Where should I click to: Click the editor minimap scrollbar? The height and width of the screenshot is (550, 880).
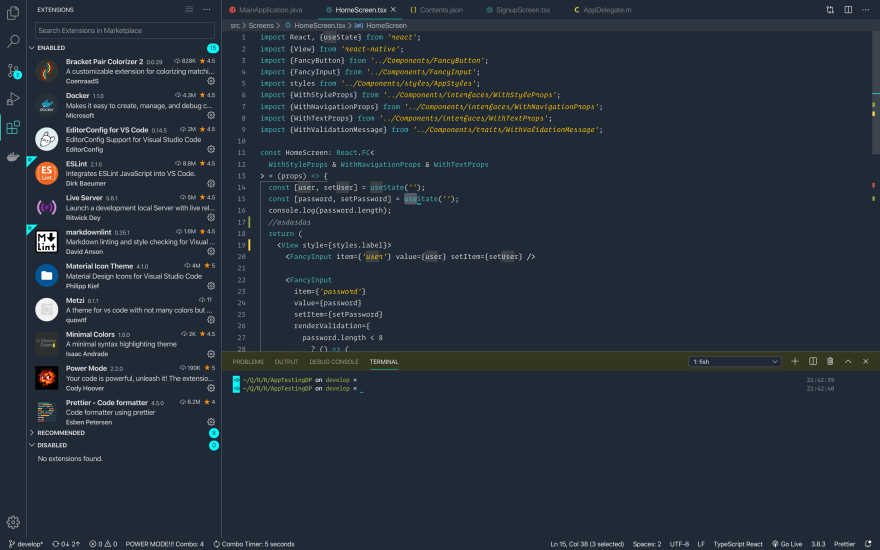(876, 93)
